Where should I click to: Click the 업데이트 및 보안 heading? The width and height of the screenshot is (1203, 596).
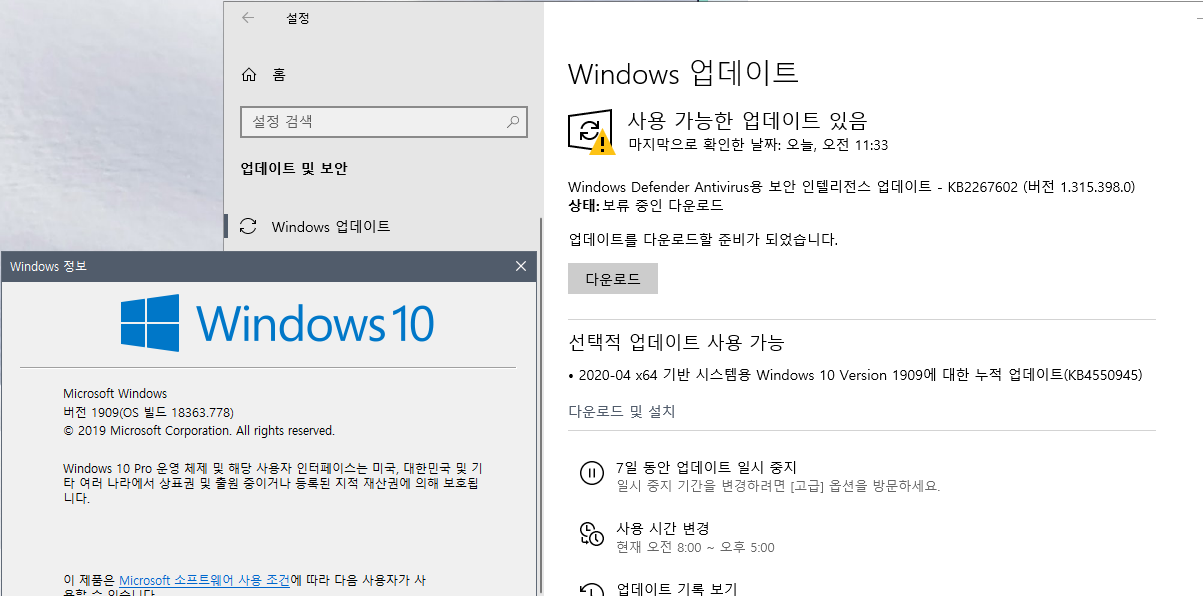point(294,169)
